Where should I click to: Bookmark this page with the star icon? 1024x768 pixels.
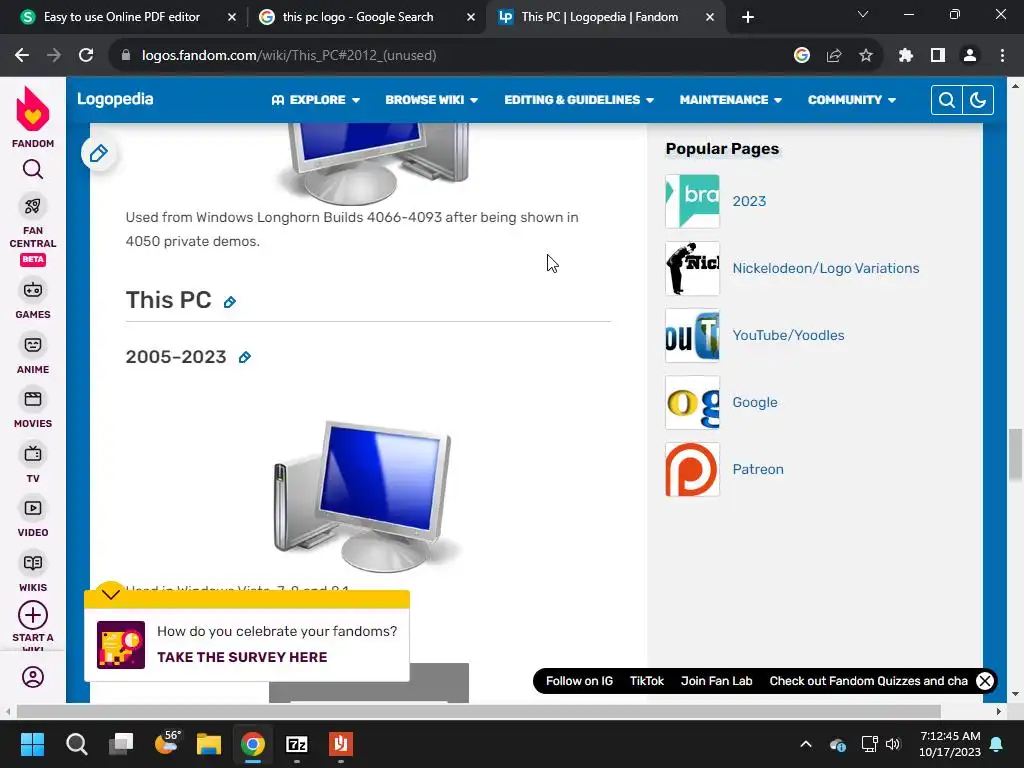(866, 56)
